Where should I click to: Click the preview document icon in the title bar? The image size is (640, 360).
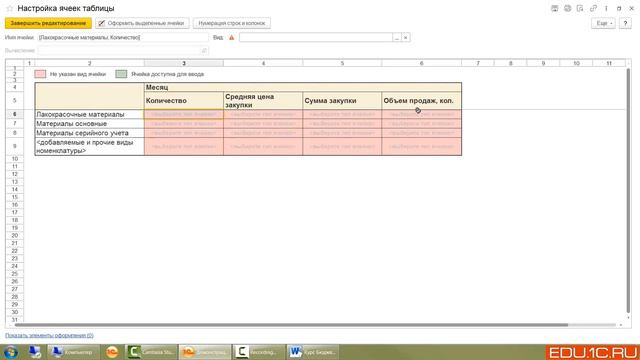pos(580,8)
